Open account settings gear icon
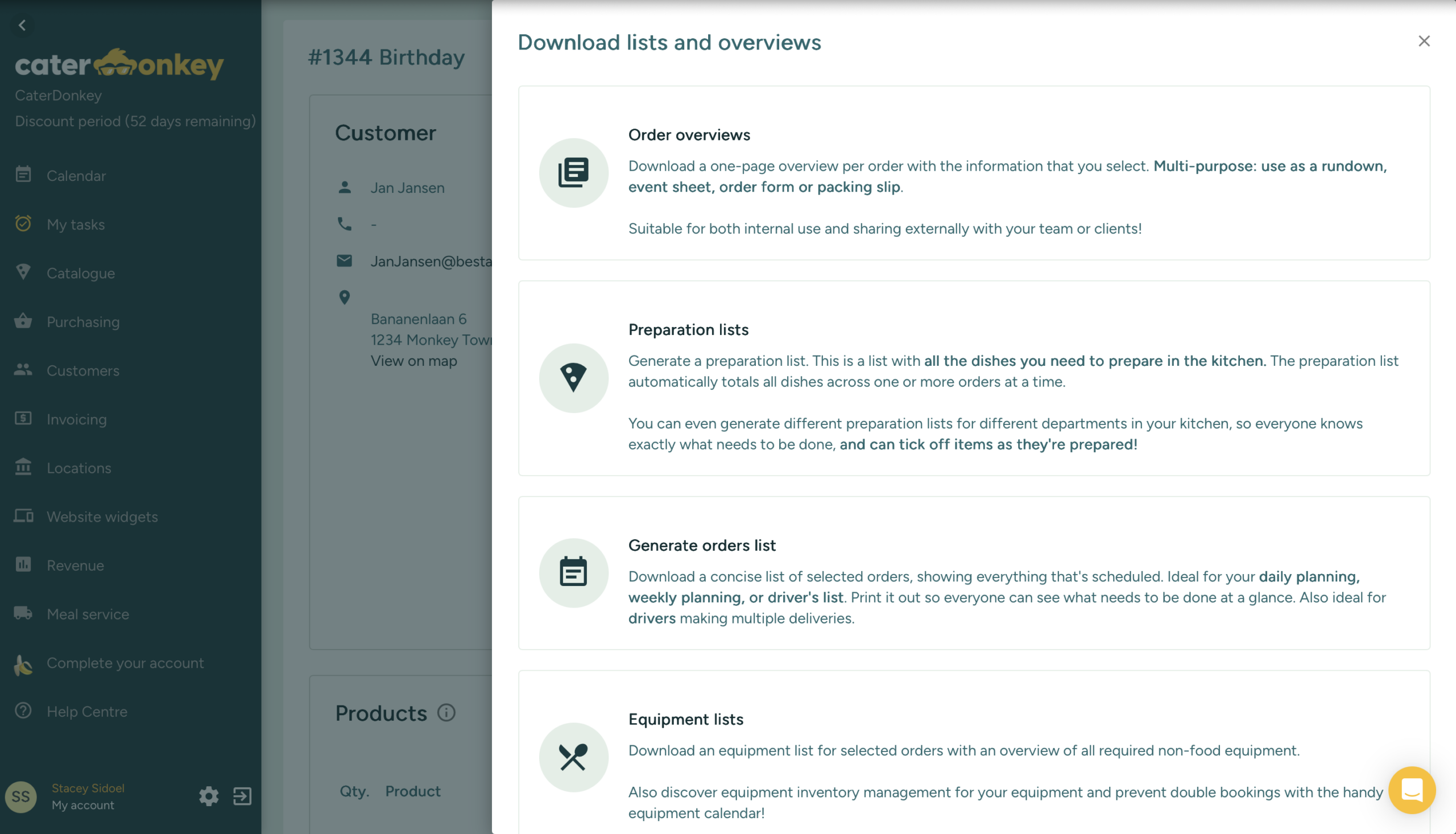1456x834 pixels. [208, 796]
